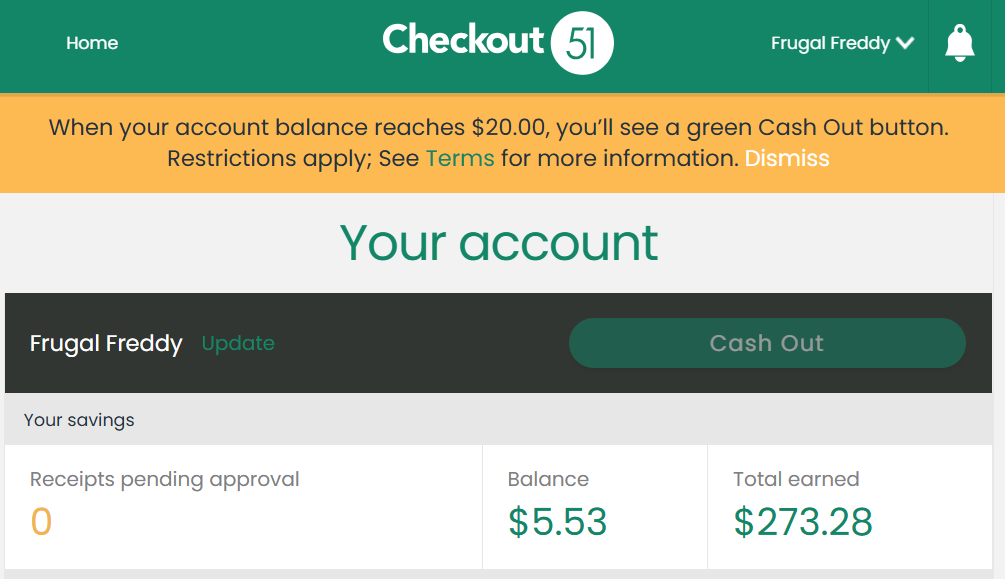Expand the Frugal Freddy account menu
Image resolution: width=1005 pixels, height=579 pixels.
842,43
